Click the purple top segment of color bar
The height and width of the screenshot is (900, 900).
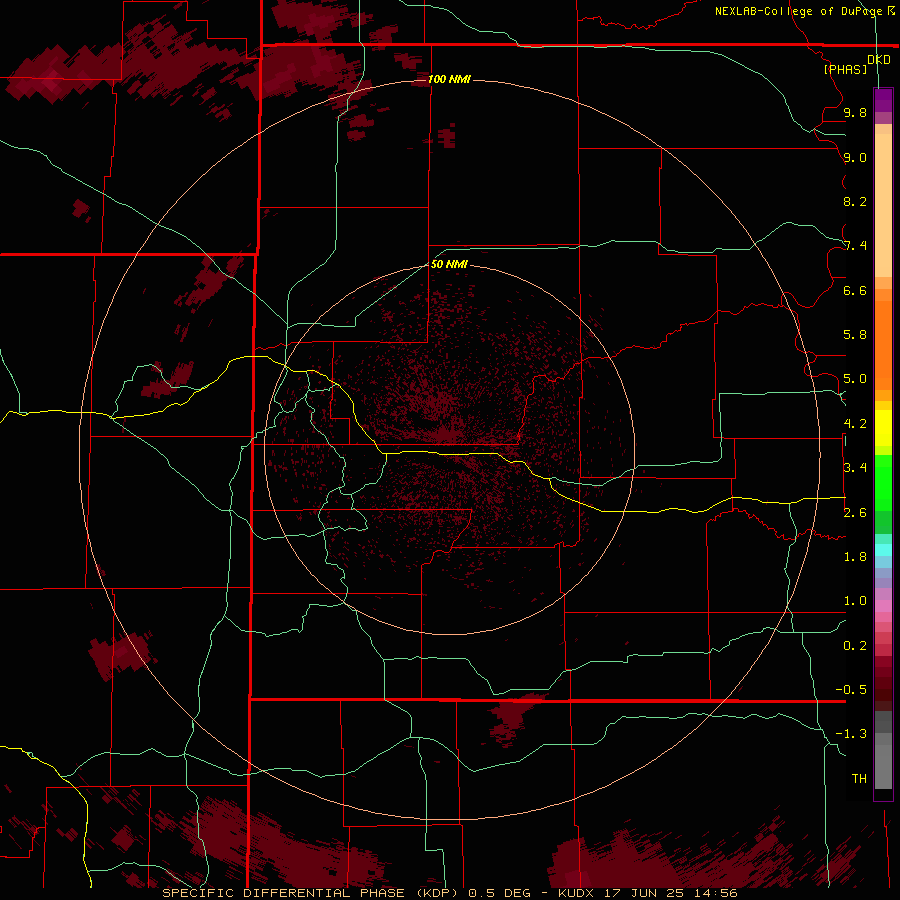[x=883, y=100]
